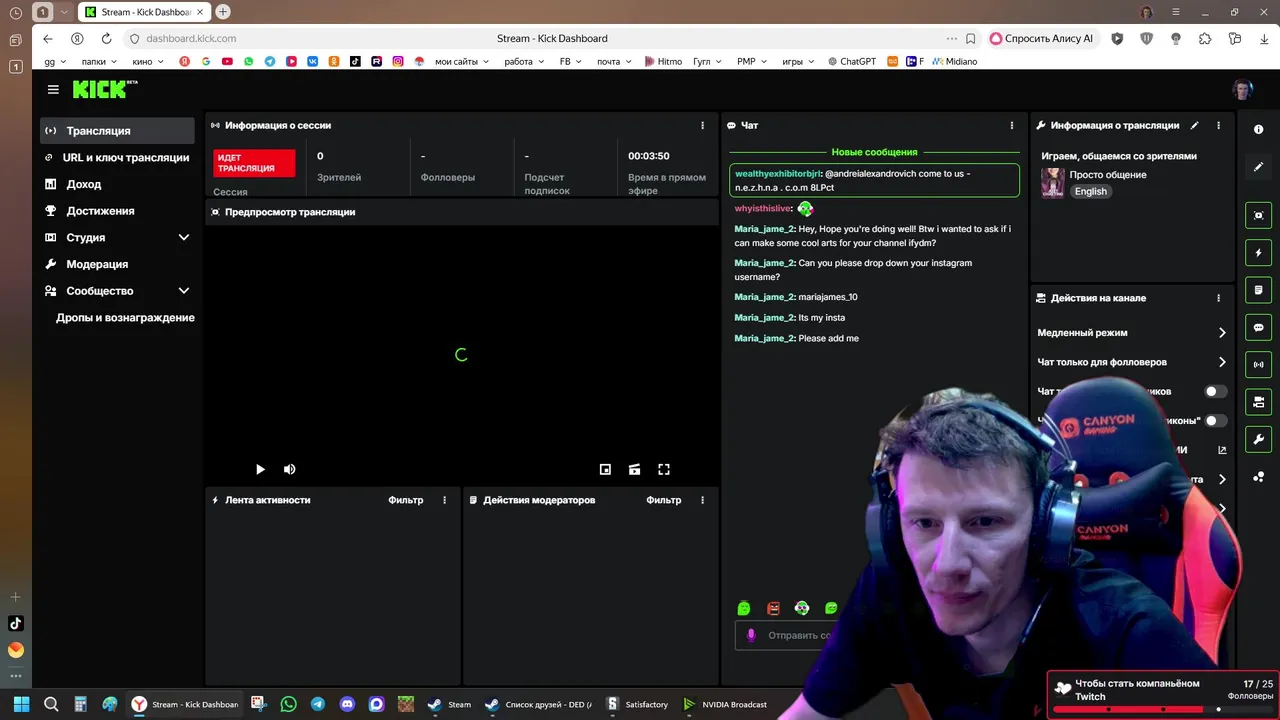Open the Kick hamburger menu

(53, 89)
